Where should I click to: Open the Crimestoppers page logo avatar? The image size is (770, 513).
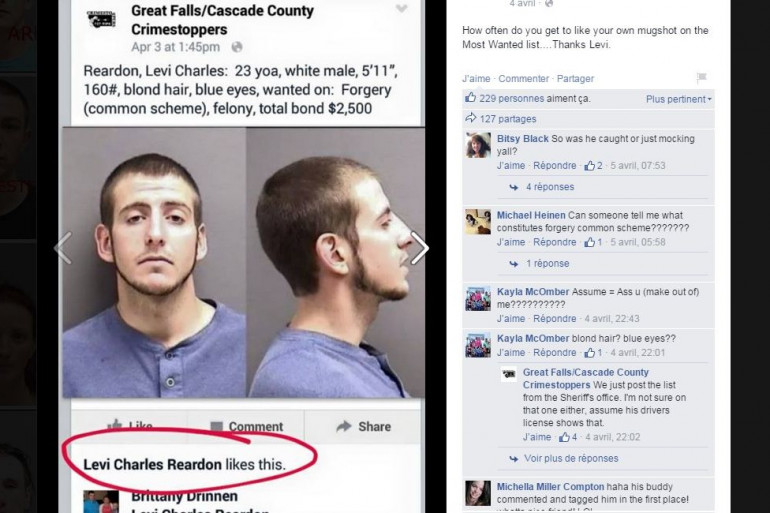click(x=102, y=20)
